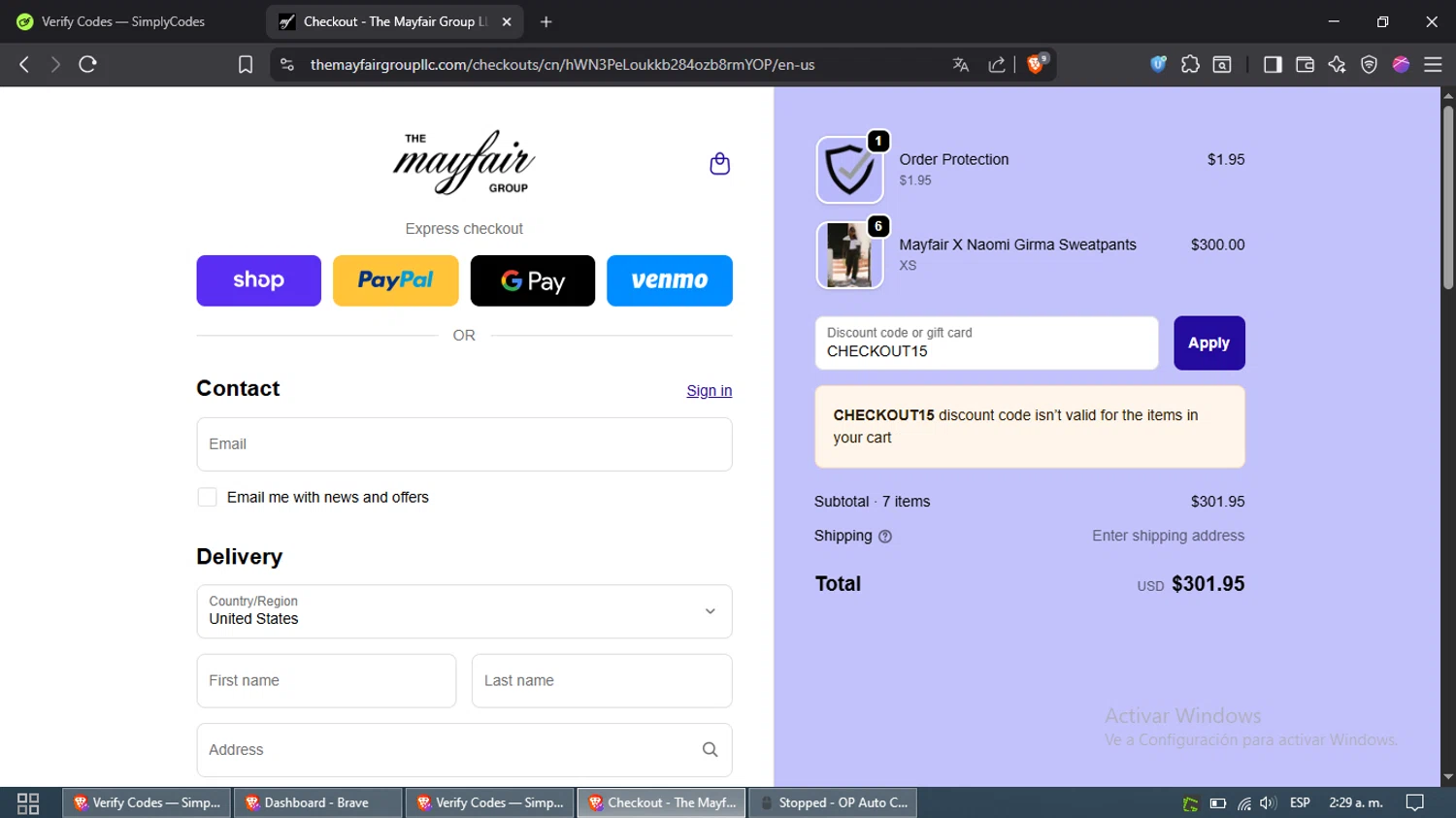Bookmark this page icon
This screenshot has width=1456, height=818.
246,64
